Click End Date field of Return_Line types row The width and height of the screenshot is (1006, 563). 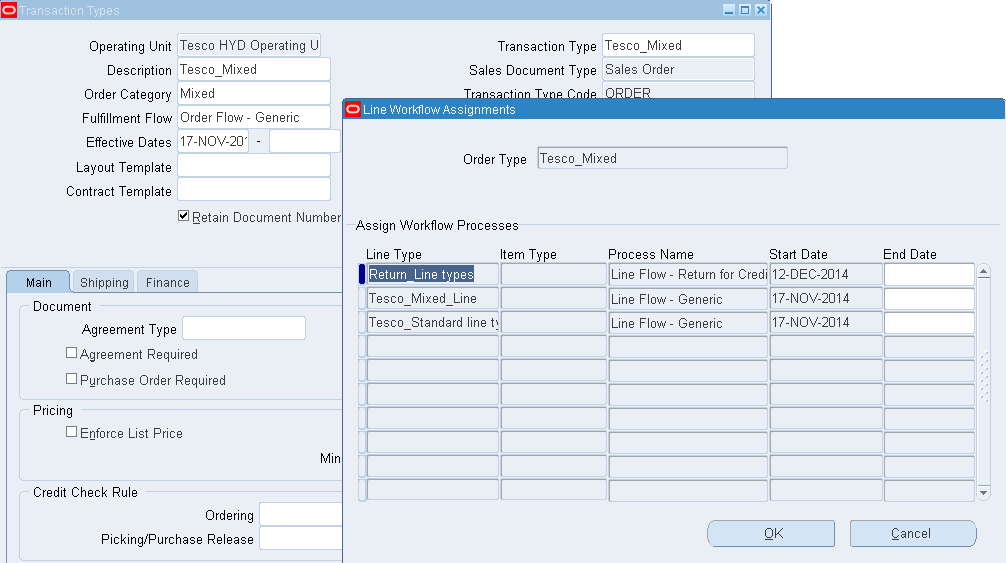coord(930,274)
